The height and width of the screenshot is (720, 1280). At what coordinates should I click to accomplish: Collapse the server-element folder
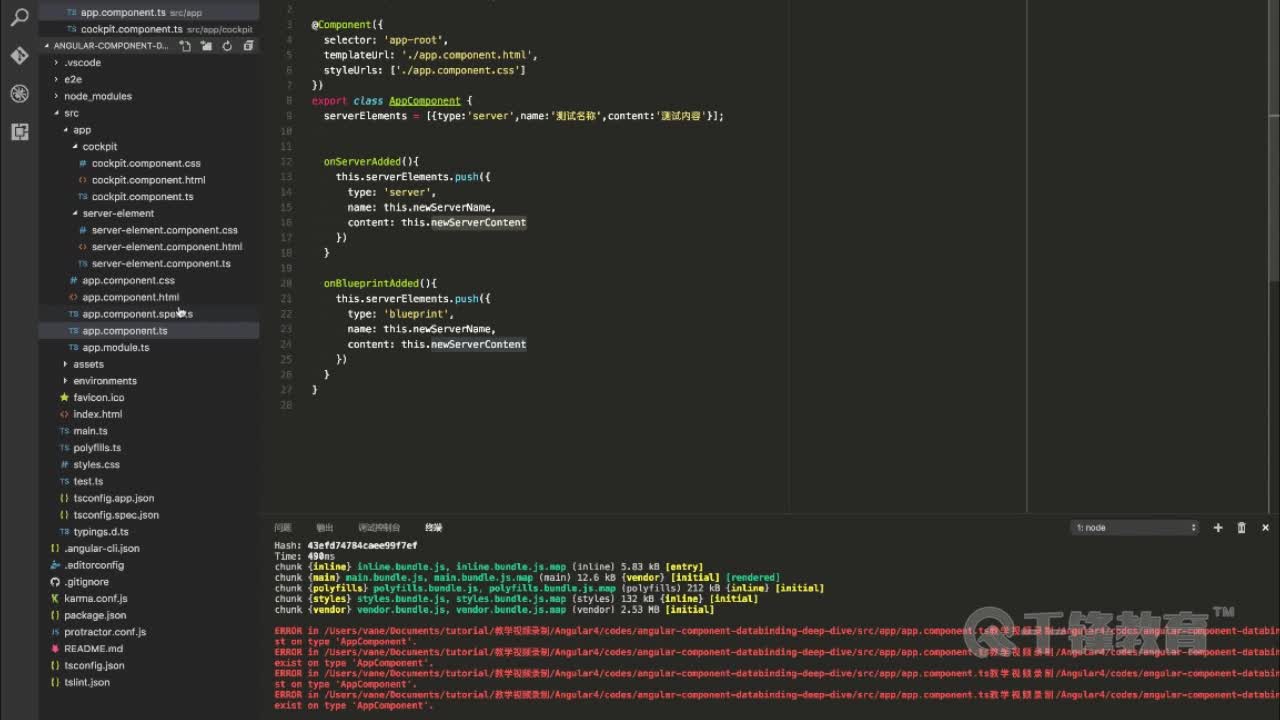118,213
